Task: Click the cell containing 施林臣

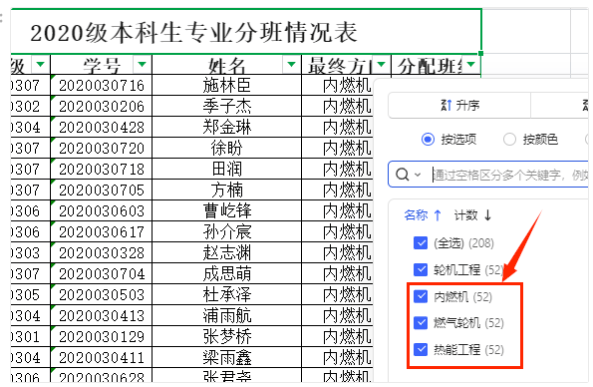Action: 227,85
